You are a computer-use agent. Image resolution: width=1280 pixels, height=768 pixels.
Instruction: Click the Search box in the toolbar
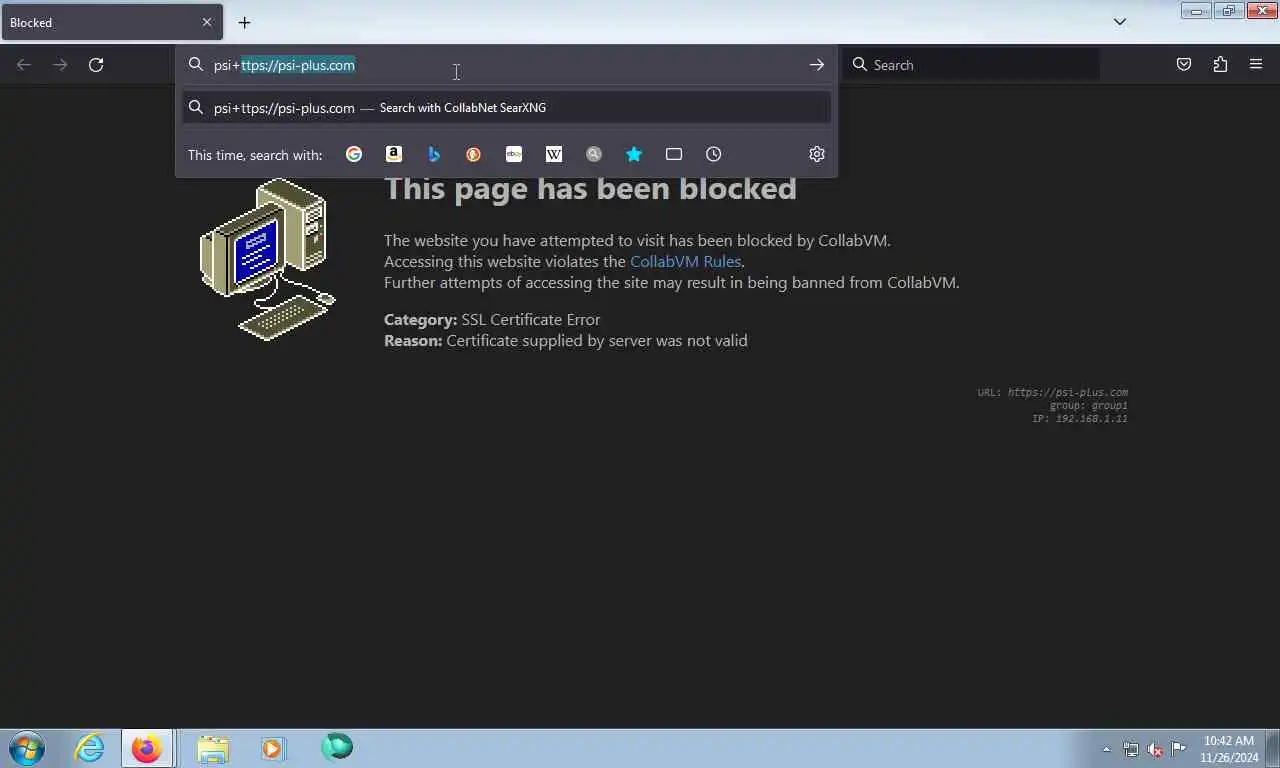click(x=971, y=65)
